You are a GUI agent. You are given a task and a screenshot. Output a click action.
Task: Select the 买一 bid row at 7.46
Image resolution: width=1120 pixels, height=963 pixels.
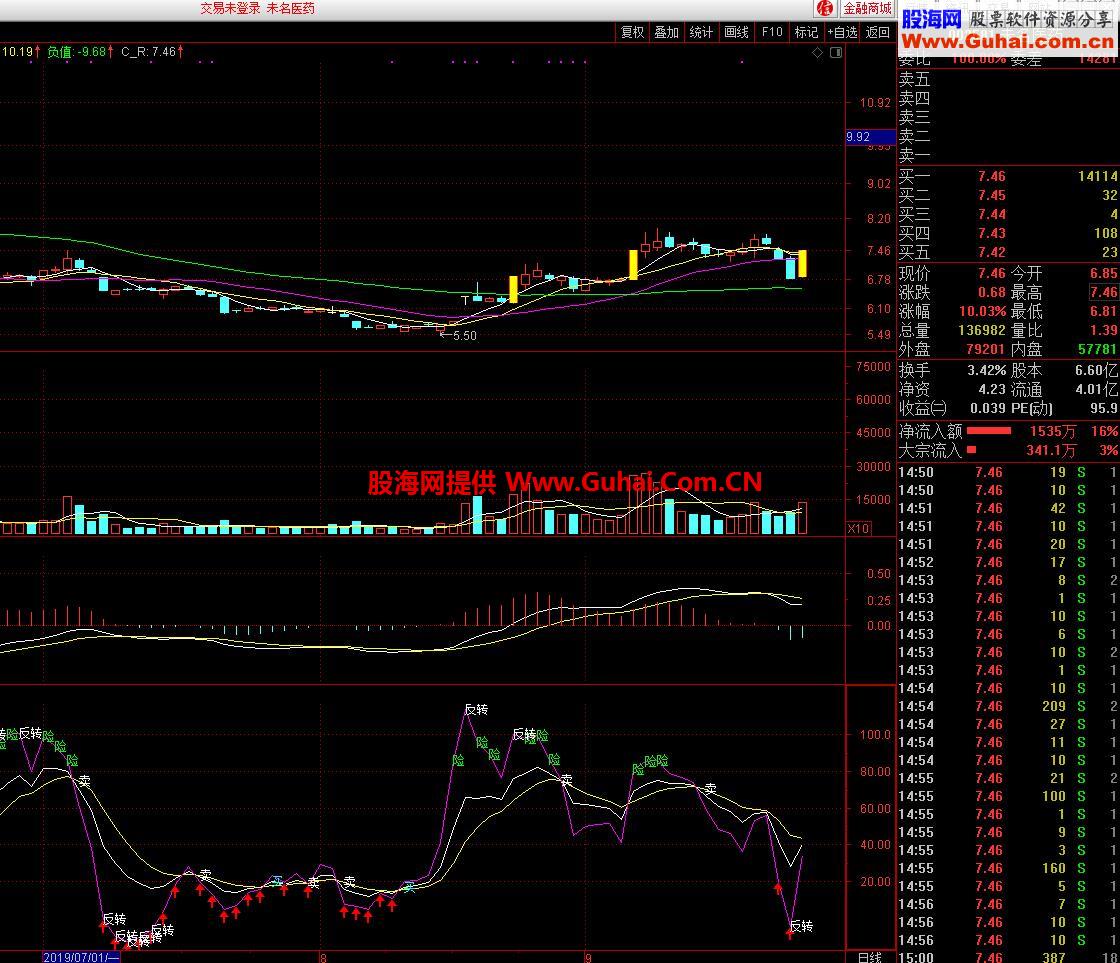pos(1008,176)
